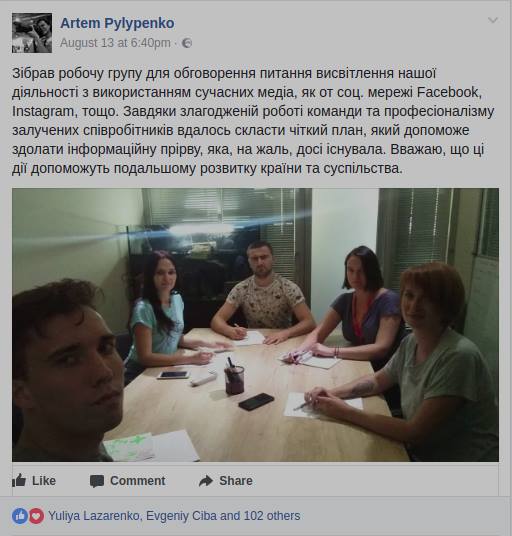Click the Ukrainian post text paragraph

pos(253,121)
